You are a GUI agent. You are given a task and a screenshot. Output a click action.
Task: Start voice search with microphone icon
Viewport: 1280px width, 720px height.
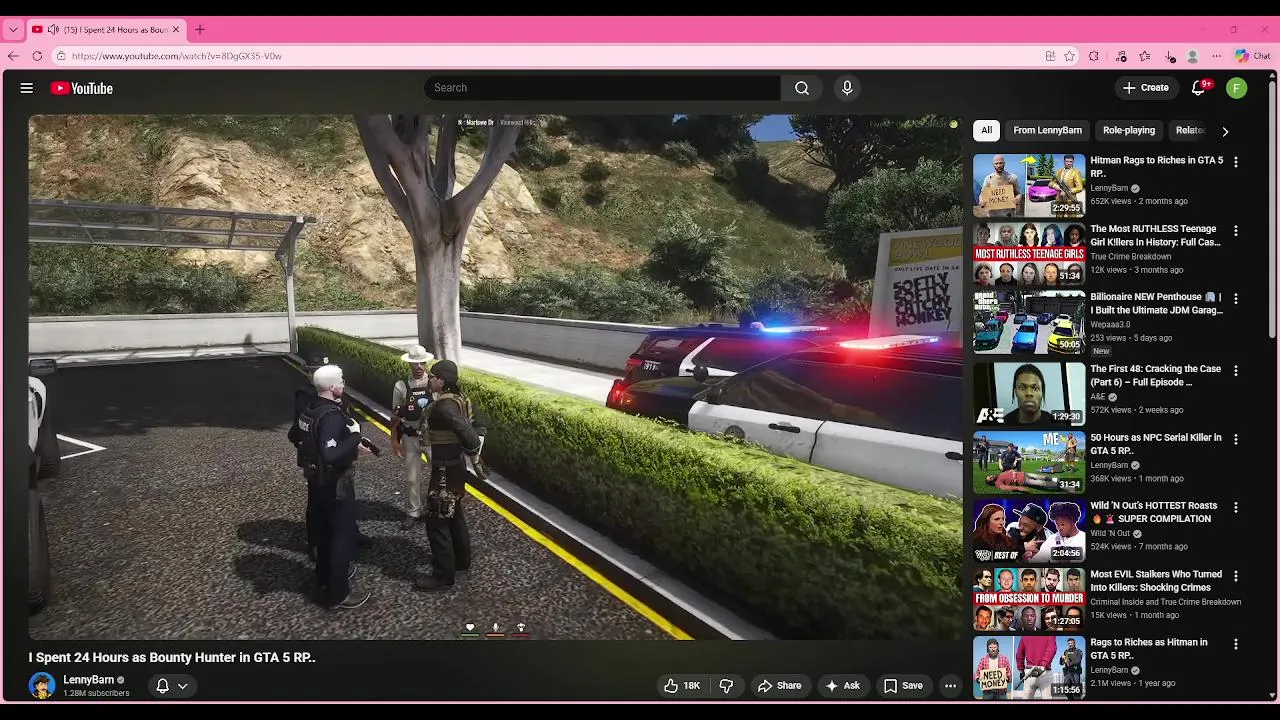[847, 88]
